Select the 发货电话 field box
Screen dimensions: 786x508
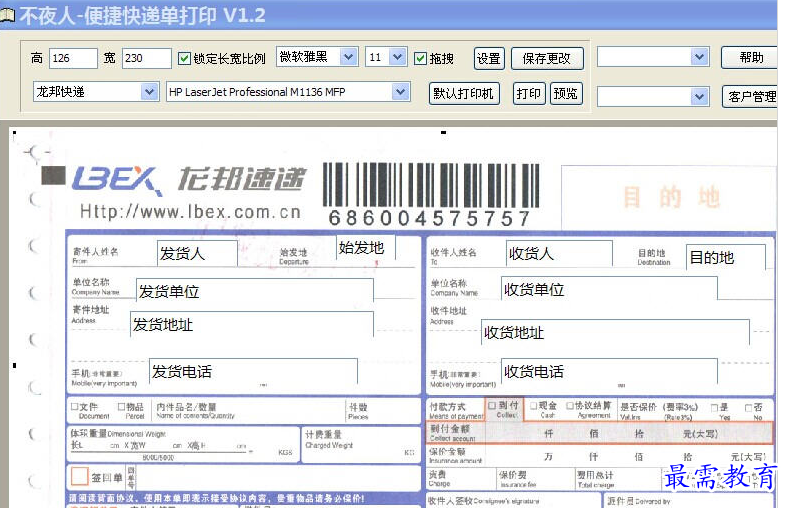click(253, 372)
